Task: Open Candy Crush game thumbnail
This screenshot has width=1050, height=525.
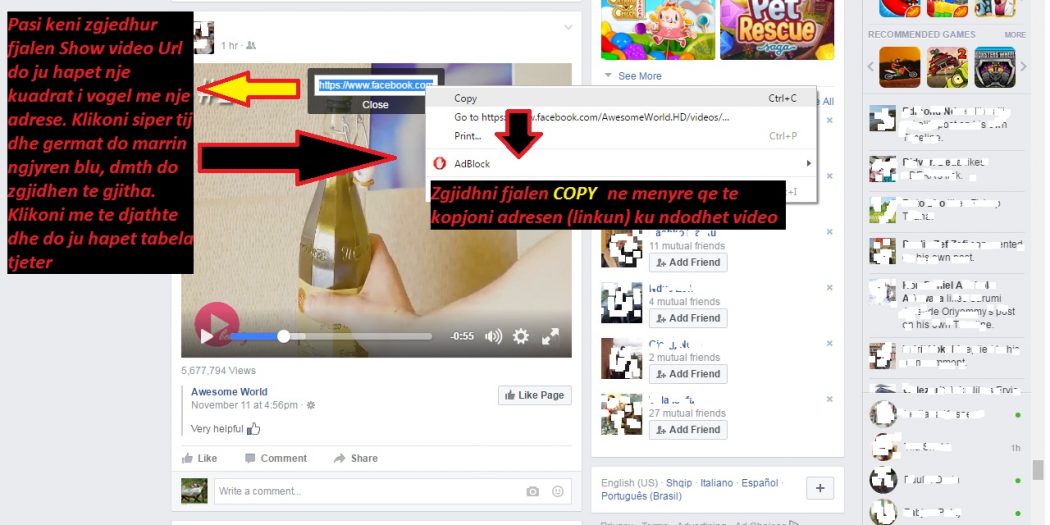Action: tap(658, 29)
